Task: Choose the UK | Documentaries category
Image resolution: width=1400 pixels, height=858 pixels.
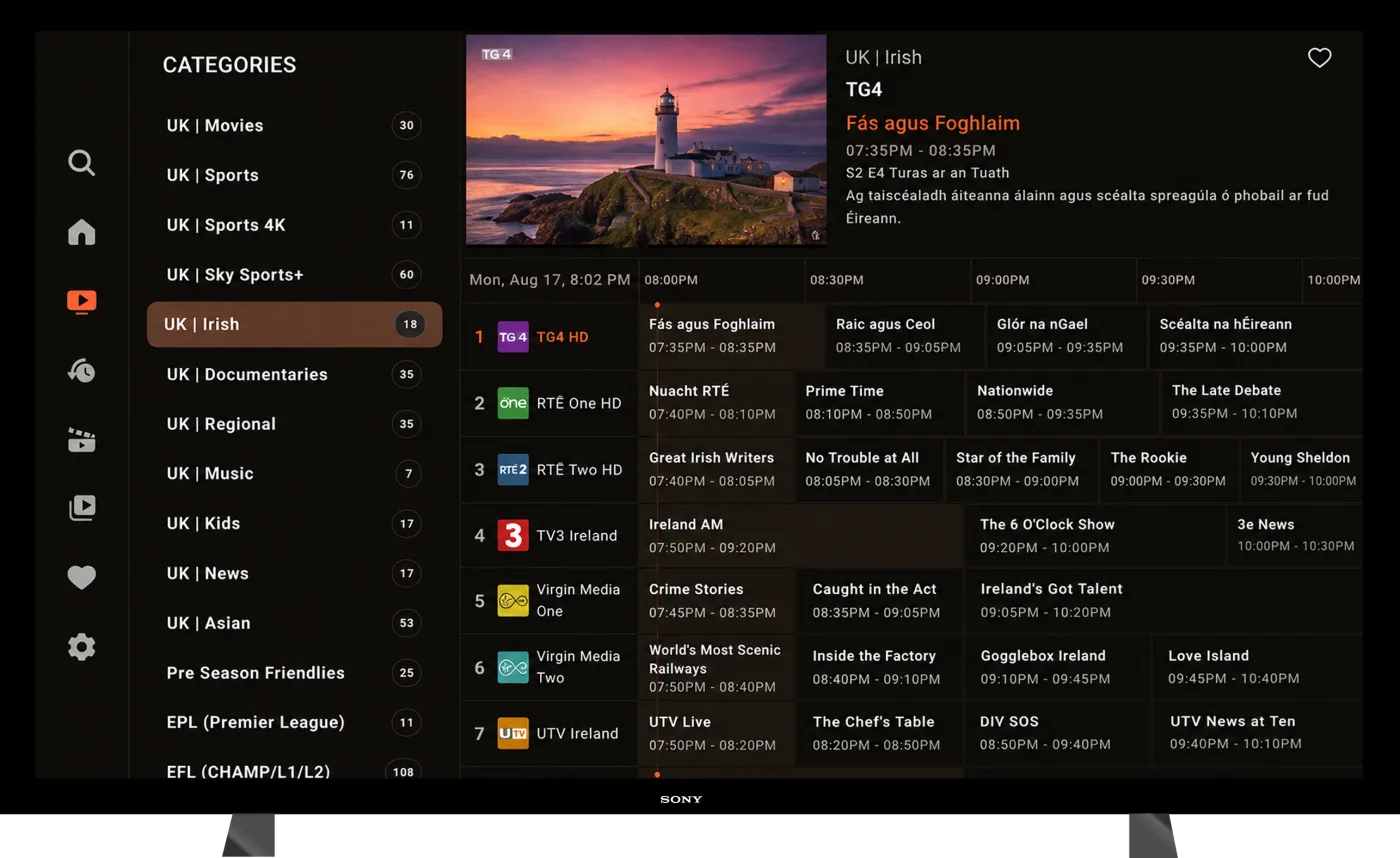Action: [x=294, y=374]
